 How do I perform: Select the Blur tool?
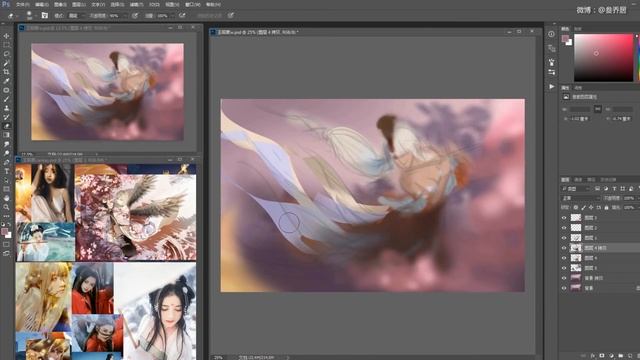click(x=6, y=144)
